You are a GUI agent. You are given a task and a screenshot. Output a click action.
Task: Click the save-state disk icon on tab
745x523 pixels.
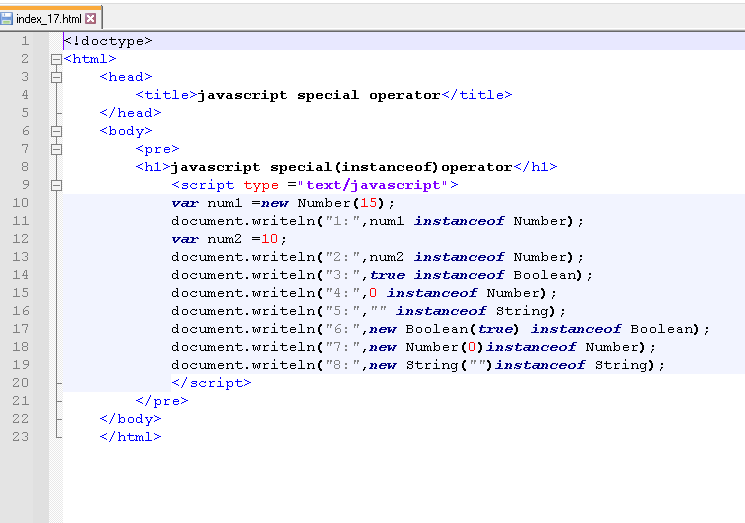(x=7, y=19)
